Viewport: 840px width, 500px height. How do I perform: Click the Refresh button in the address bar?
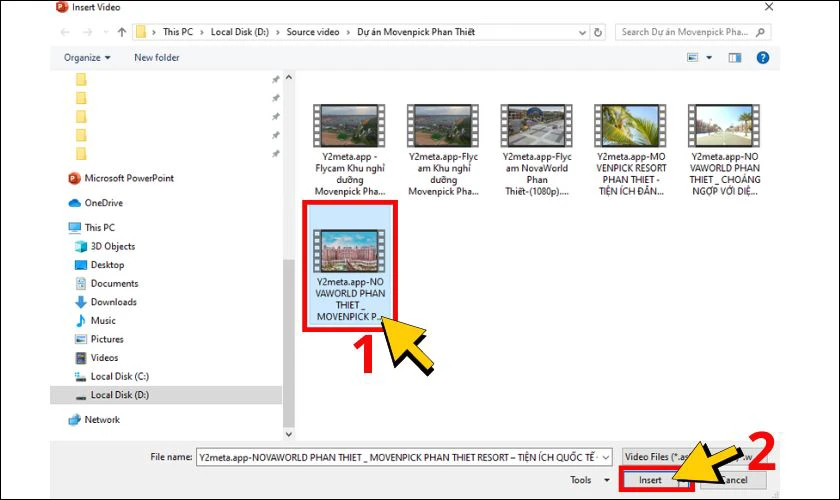(x=598, y=32)
